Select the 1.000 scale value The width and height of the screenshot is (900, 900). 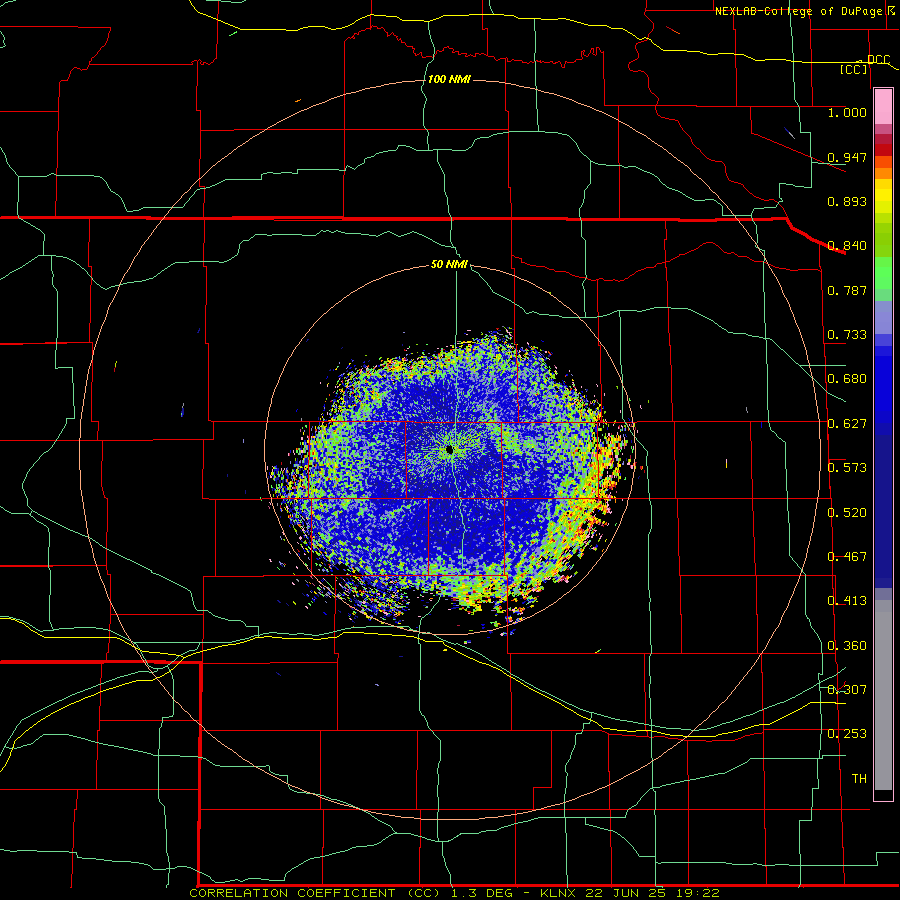click(847, 112)
